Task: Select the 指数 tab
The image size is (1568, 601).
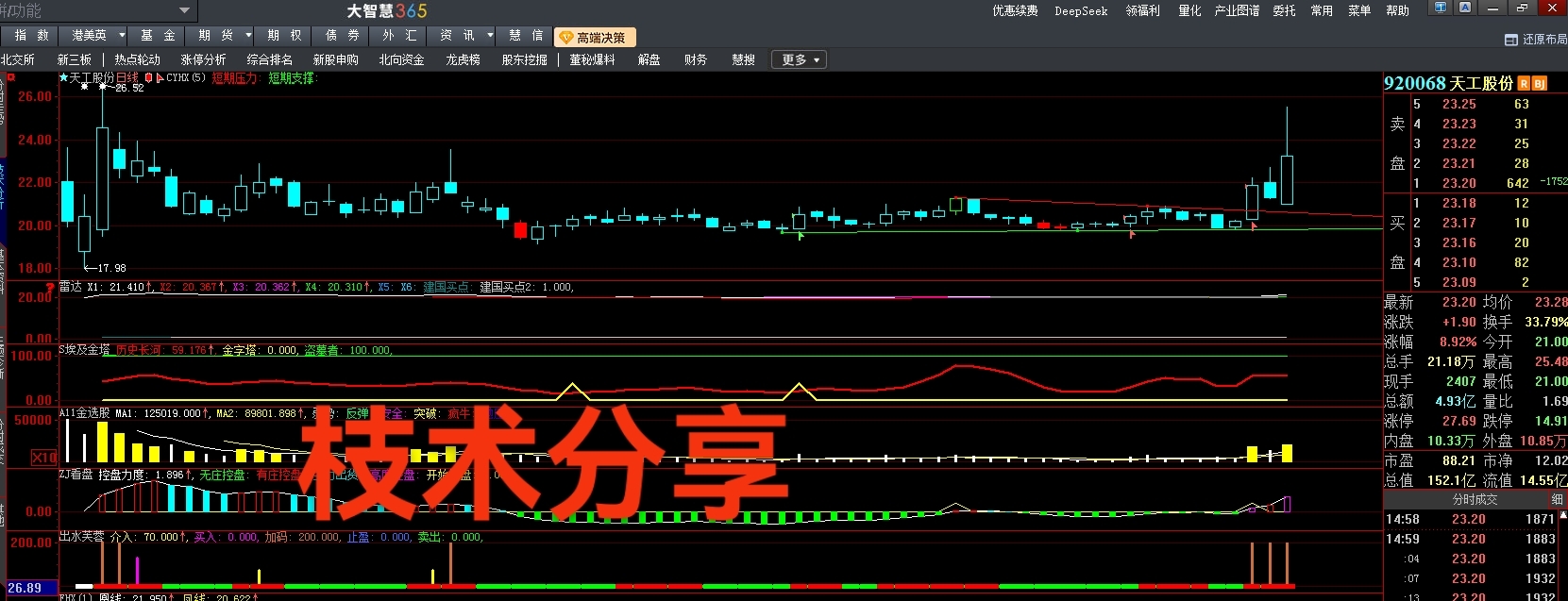Action: coord(31,36)
